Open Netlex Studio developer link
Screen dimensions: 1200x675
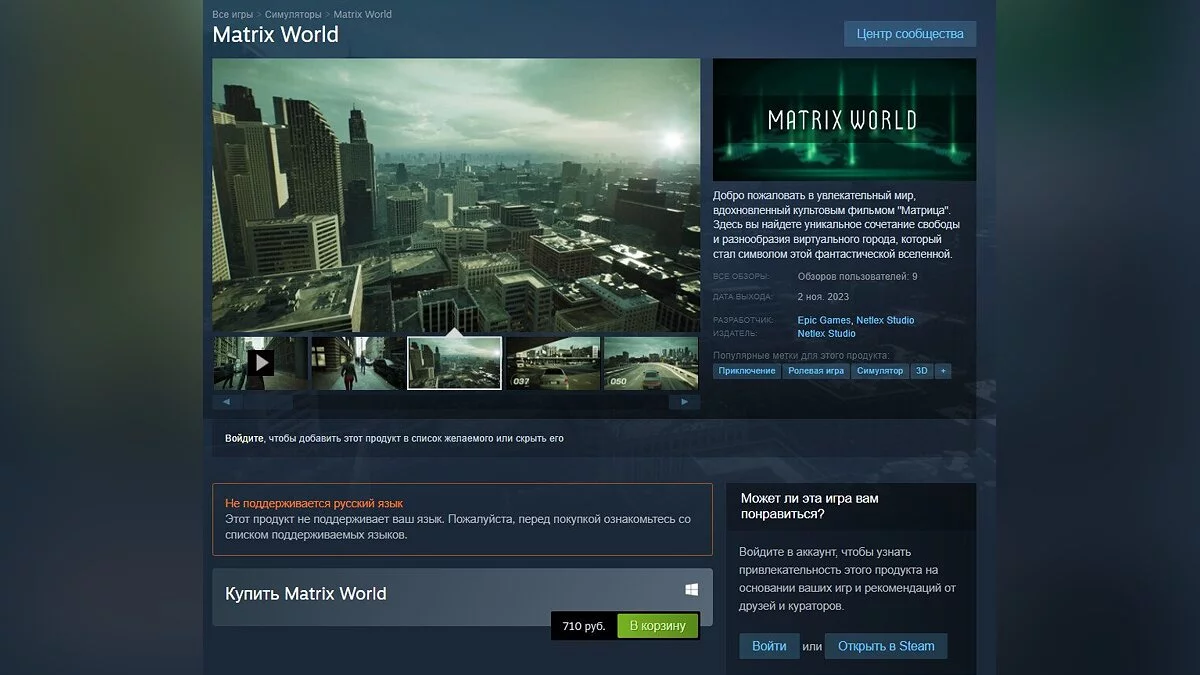[885, 320]
